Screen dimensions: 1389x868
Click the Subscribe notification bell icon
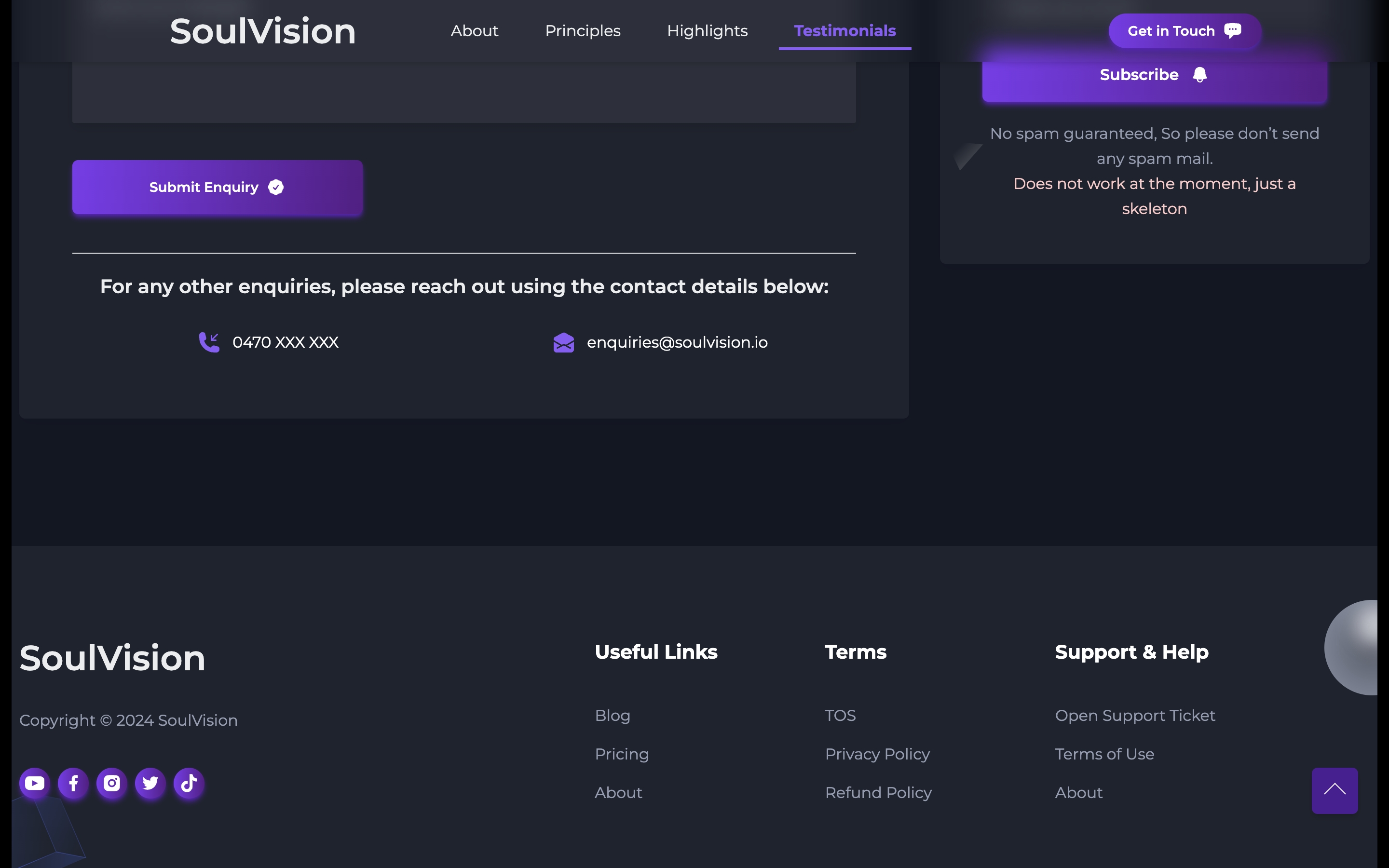tap(1201, 74)
